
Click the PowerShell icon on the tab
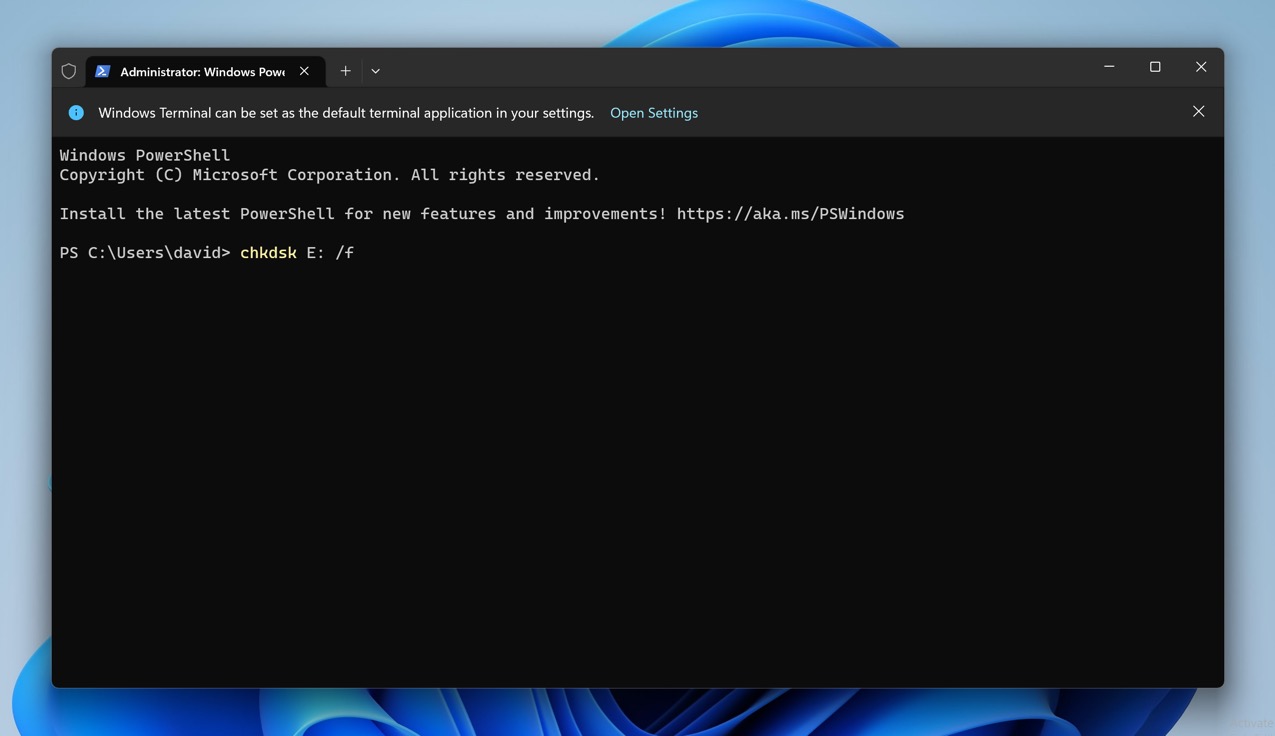pos(102,71)
